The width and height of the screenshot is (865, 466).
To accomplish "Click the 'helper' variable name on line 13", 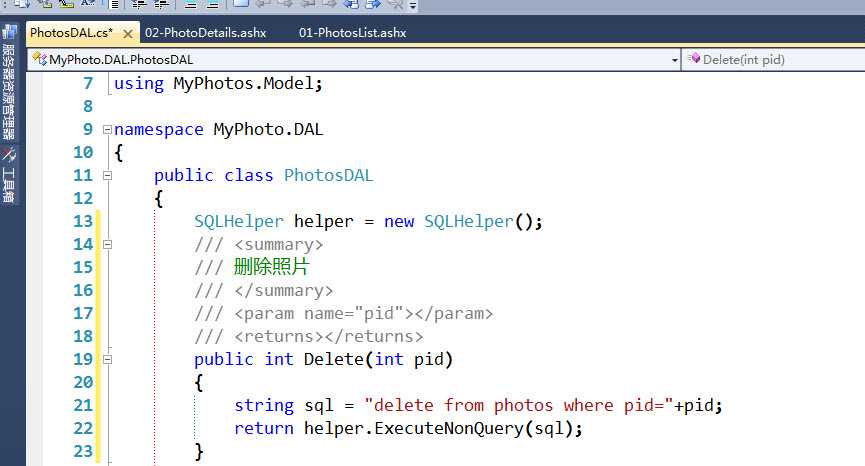I will 323,222.
